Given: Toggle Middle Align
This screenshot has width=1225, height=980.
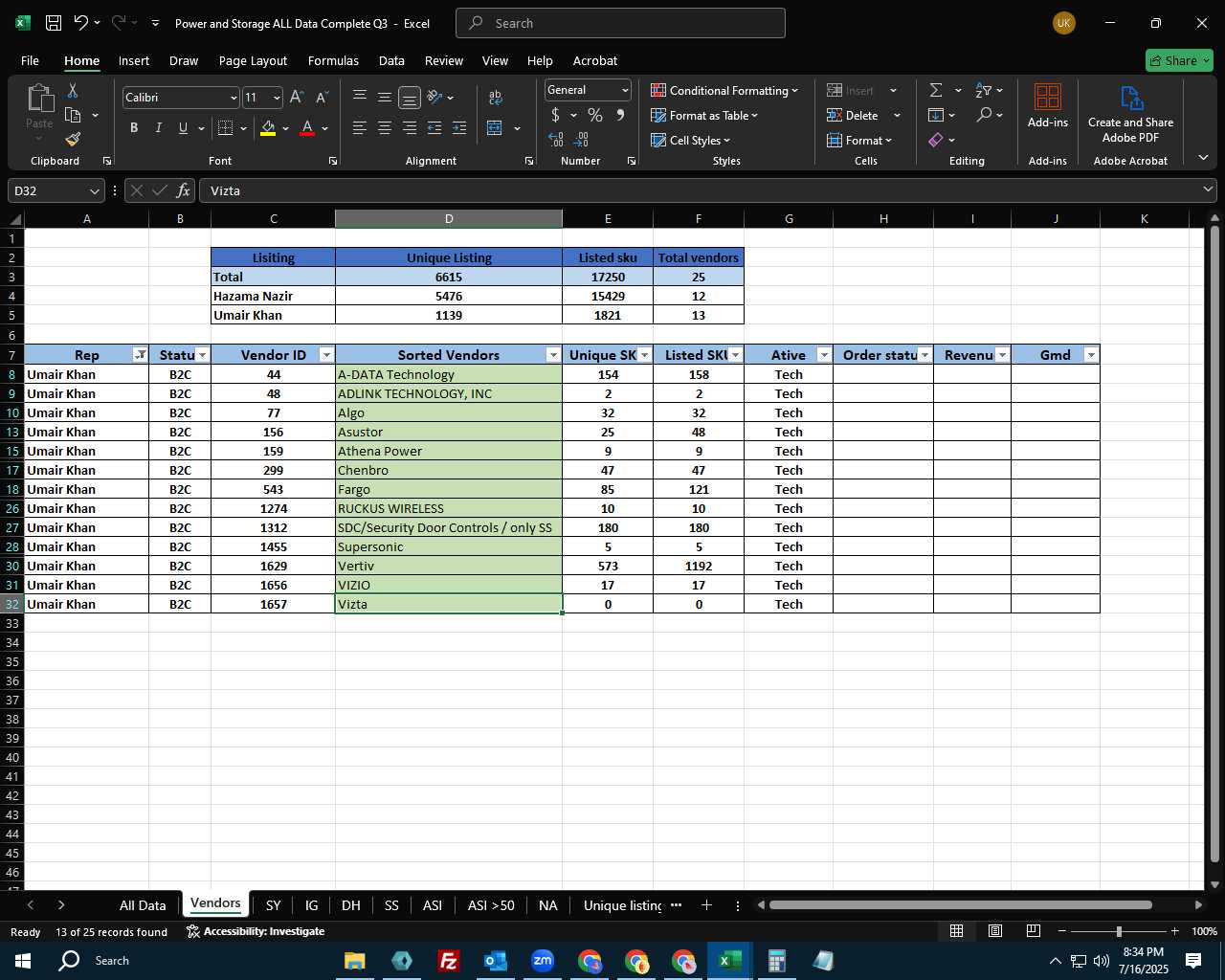Looking at the screenshot, I should [x=385, y=97].
